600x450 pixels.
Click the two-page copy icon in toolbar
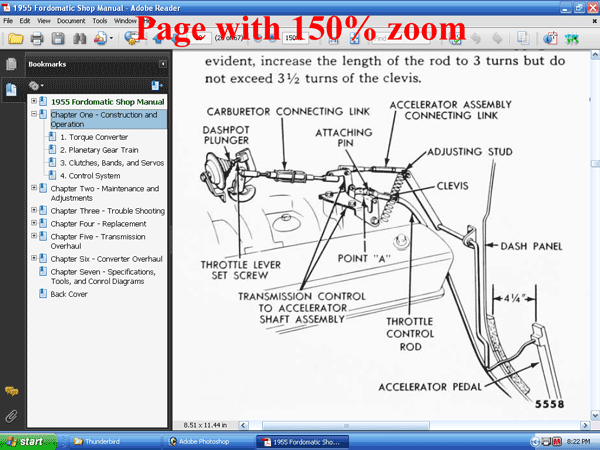pyautogui.click(x=523, y=38)
